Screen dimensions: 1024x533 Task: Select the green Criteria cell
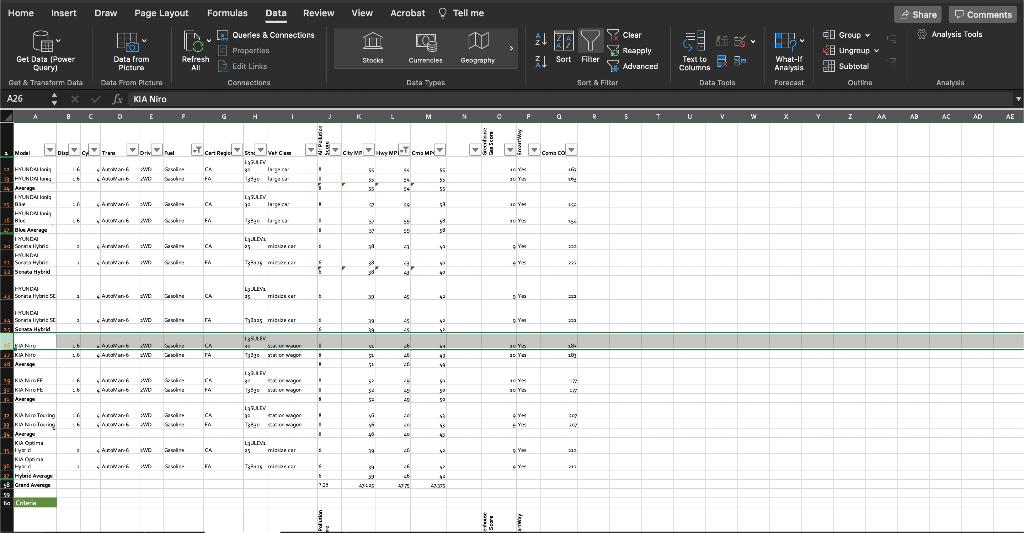pos(35,503)
